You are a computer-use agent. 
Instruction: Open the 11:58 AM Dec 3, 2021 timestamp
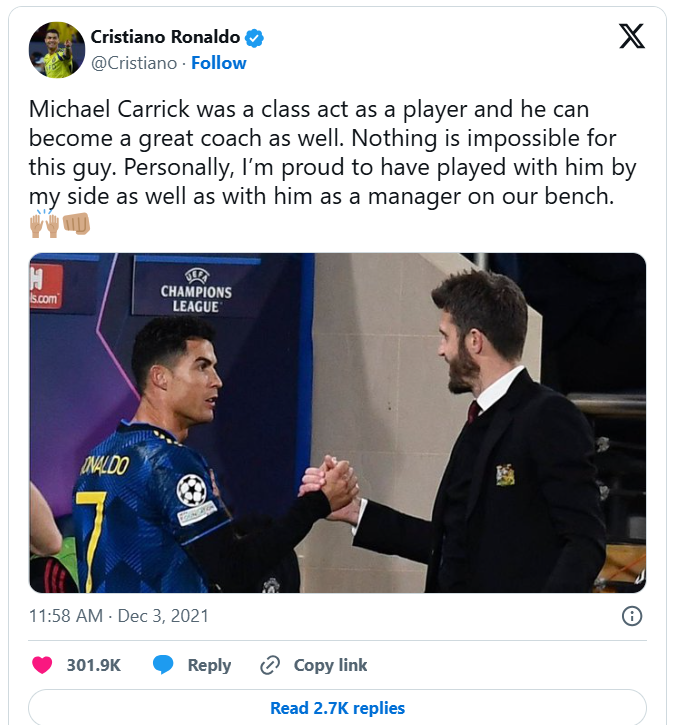pyautogui.click(x=119, y=616)
